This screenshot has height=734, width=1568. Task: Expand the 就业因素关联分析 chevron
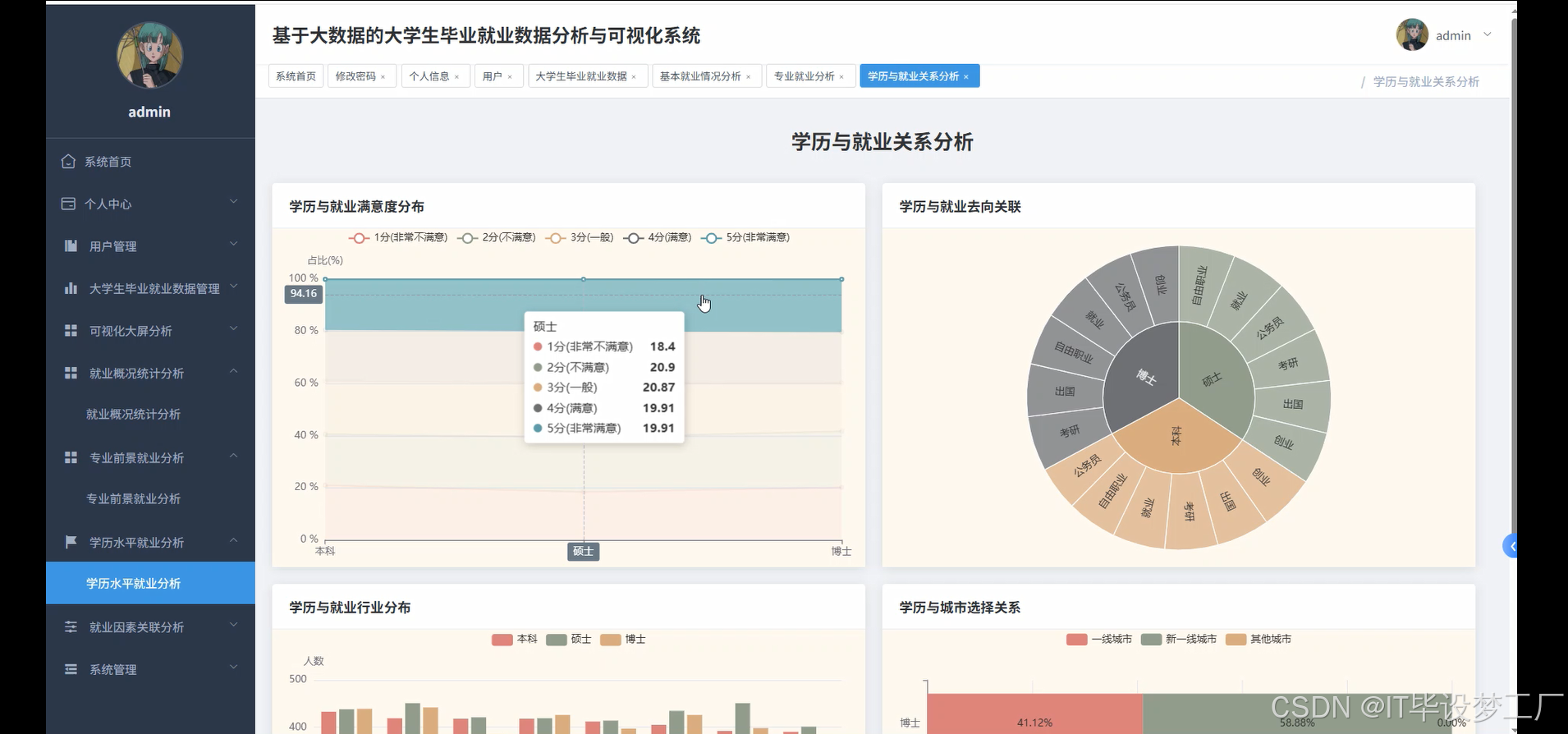(x=234, y=625)
